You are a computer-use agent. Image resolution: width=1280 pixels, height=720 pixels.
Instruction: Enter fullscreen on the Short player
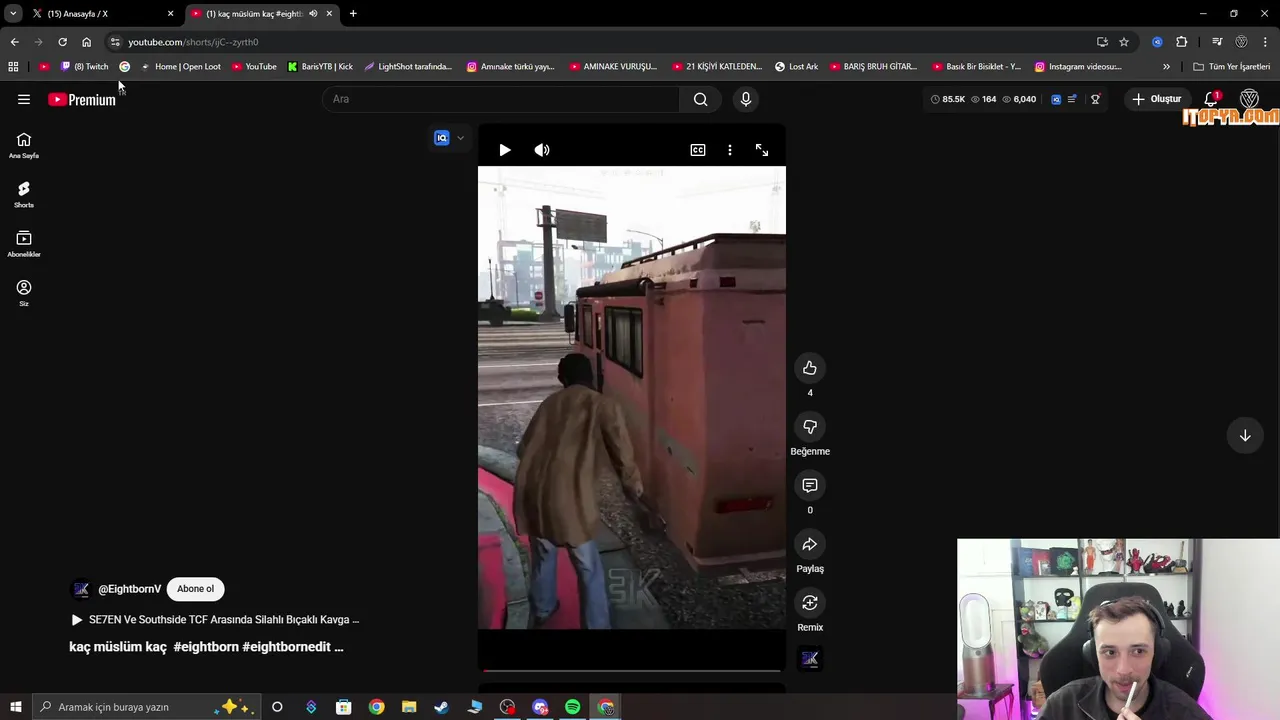coord(762,150)
